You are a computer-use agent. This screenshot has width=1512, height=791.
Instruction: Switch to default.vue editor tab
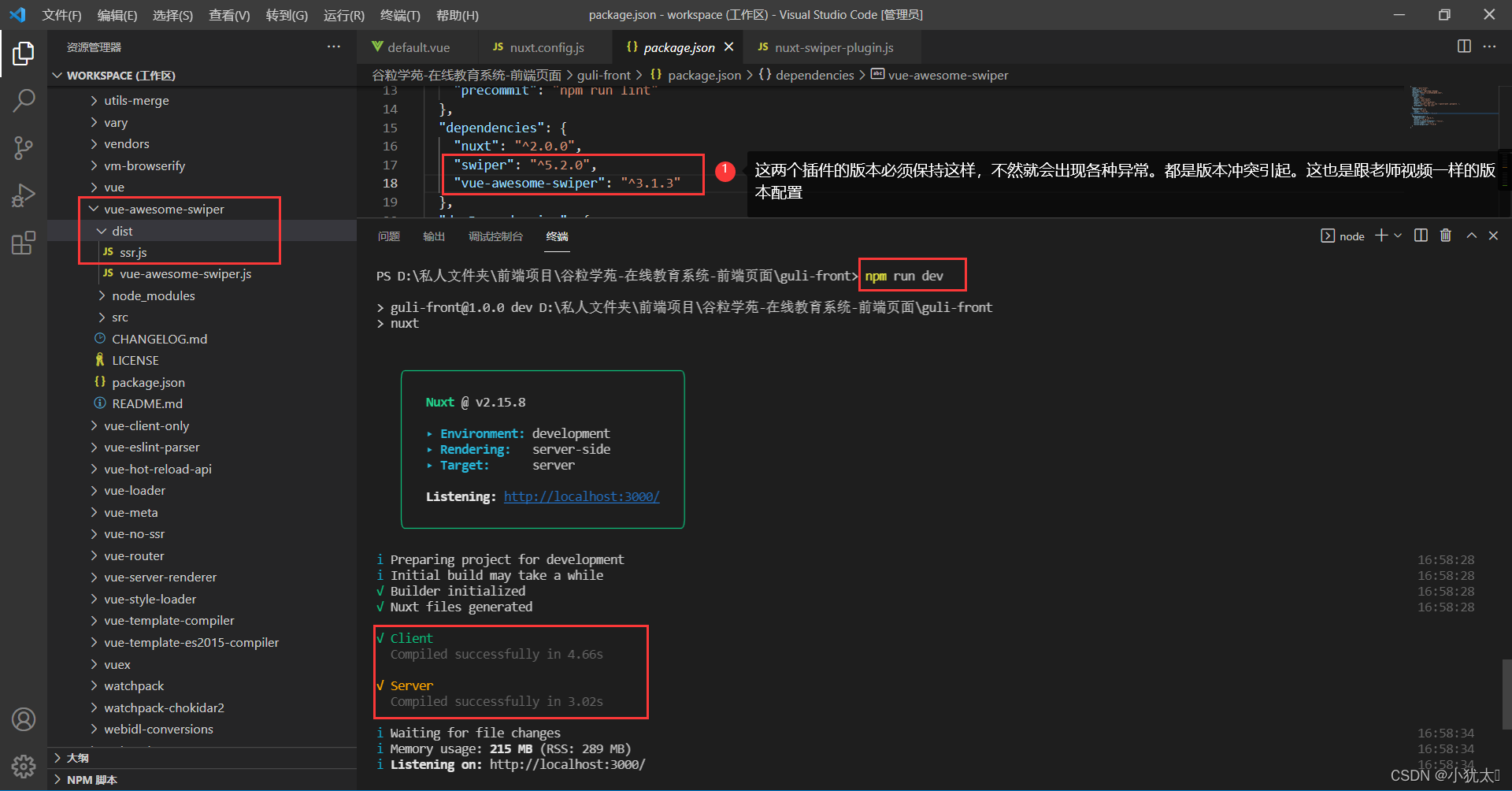417,47
